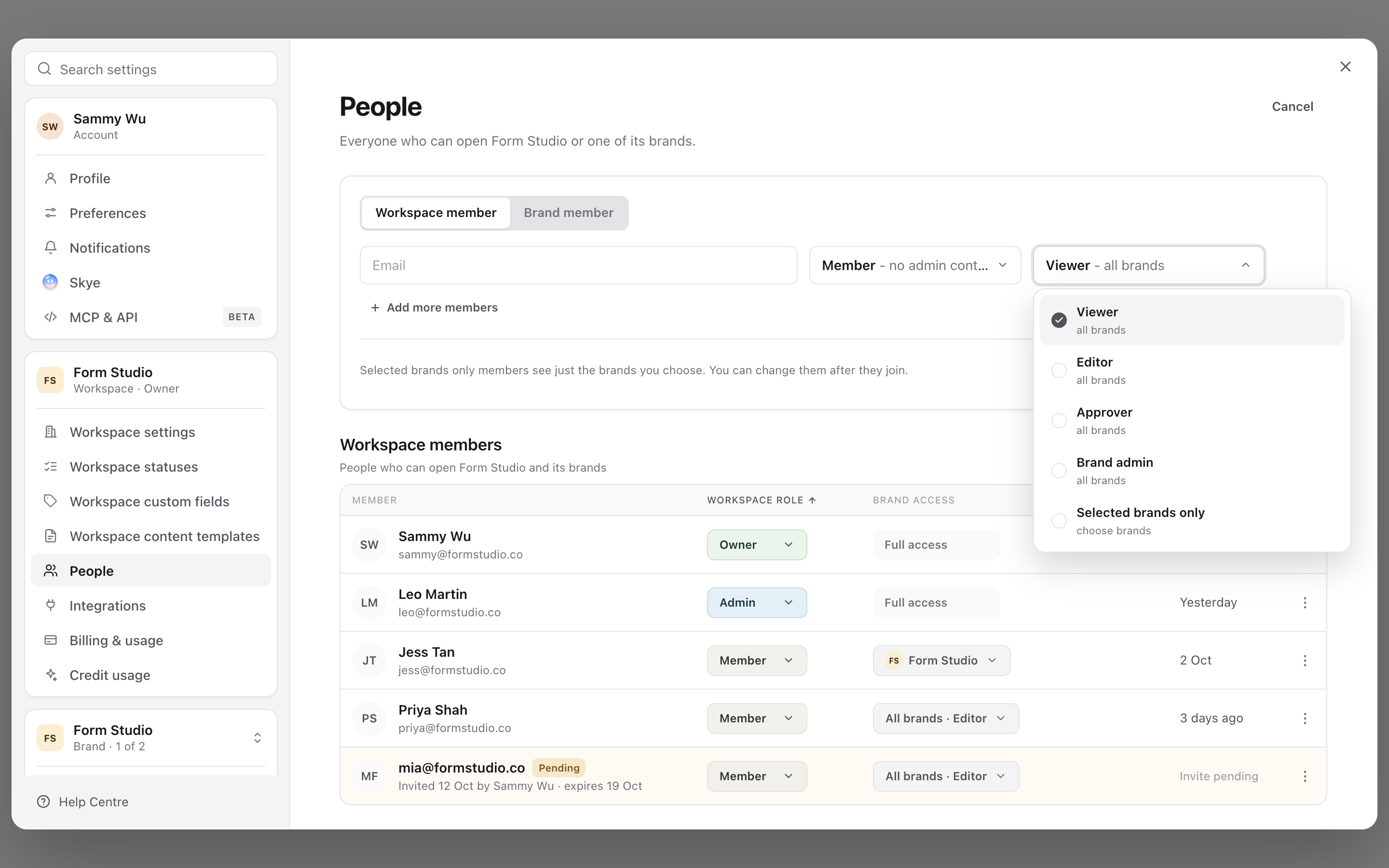The height and width of the screenshot is (868, 1389).
Task: Open Sammy Wu Account section
Action: click(150, 126)
